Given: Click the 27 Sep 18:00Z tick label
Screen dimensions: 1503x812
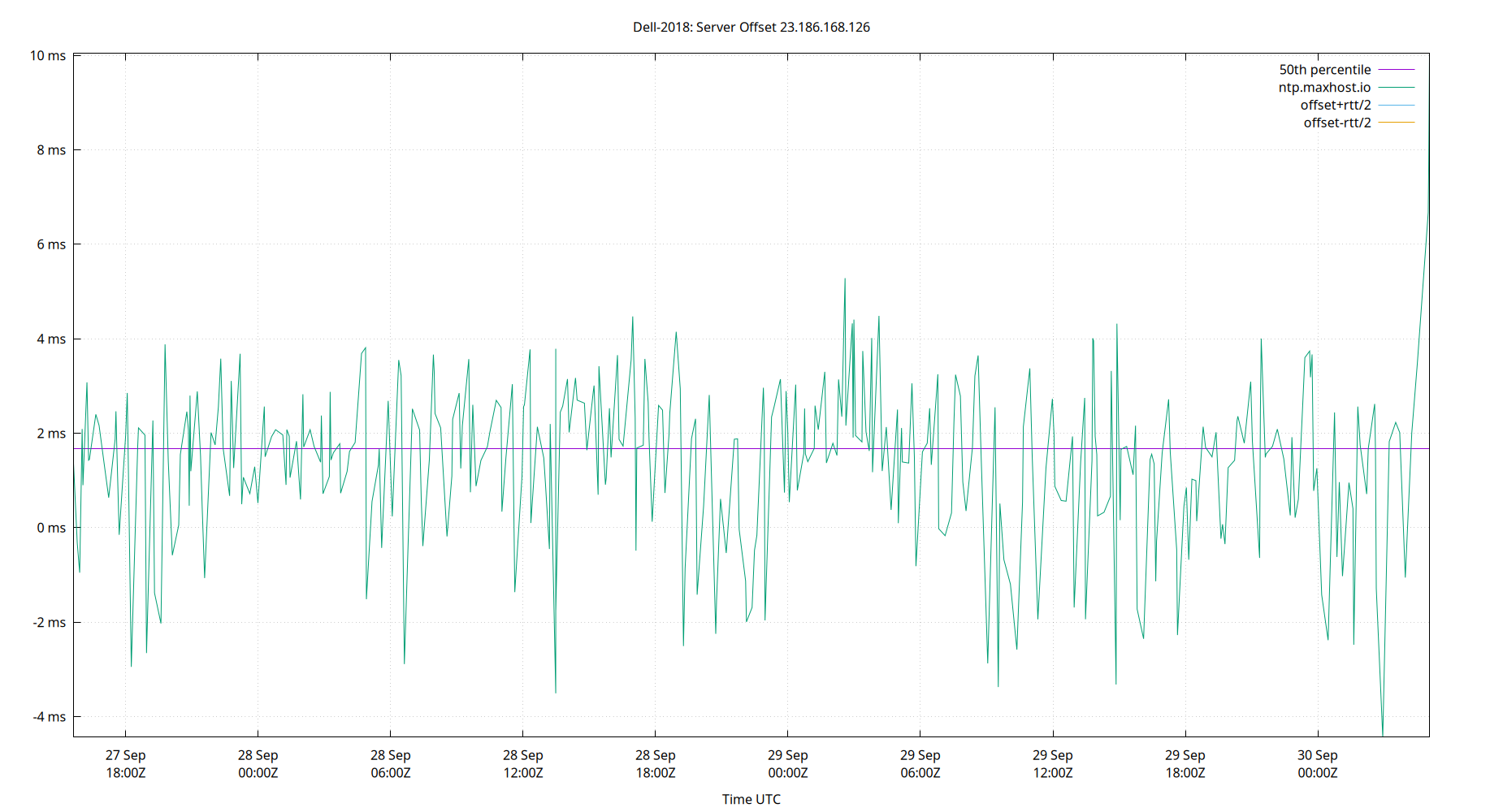Looking at the screenshot, I should click(126, 764).
